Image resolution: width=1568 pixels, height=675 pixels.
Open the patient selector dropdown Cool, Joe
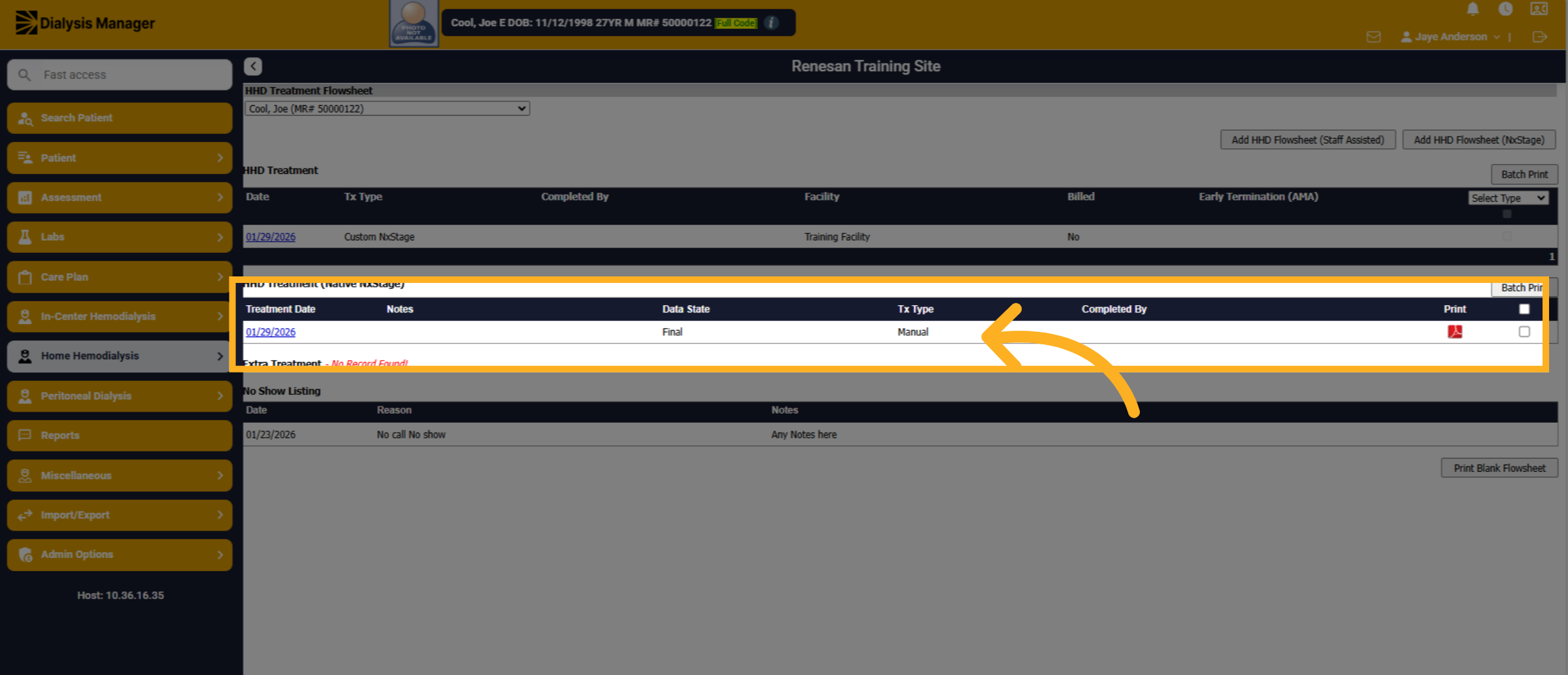(387, 108)
